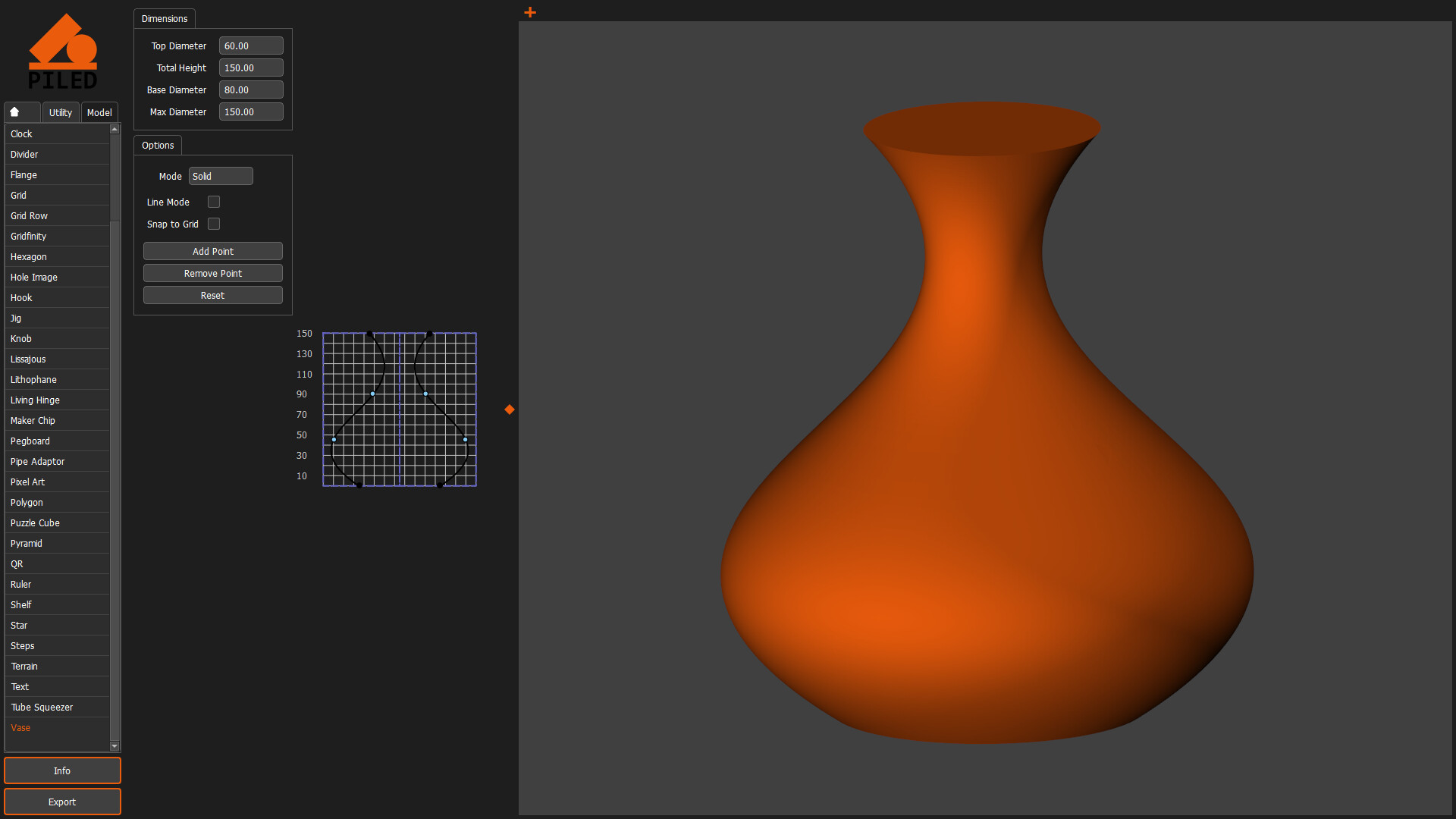1456x819 pixels.
Task: Click the scroll-down arrow in model list
Action: point(115,746)
